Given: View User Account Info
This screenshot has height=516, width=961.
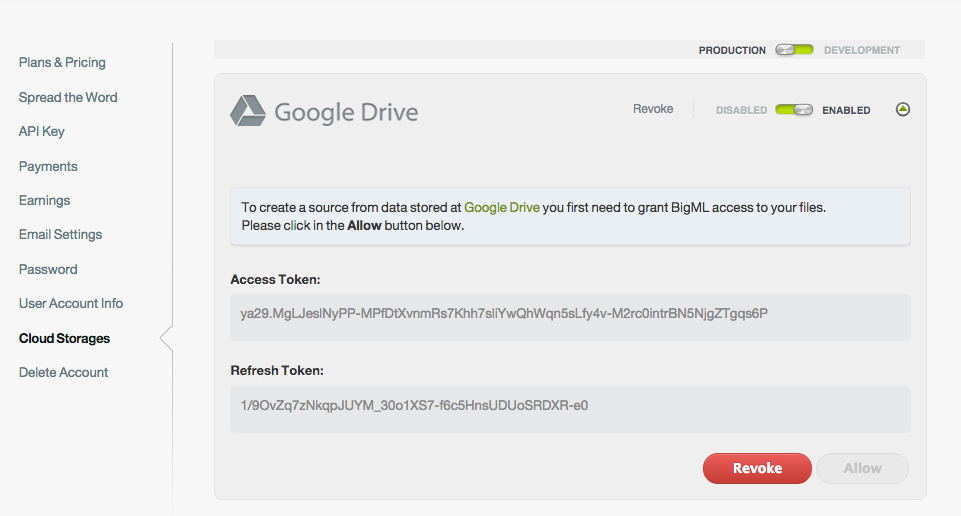Looking at the screenshot, I should 71,304.
